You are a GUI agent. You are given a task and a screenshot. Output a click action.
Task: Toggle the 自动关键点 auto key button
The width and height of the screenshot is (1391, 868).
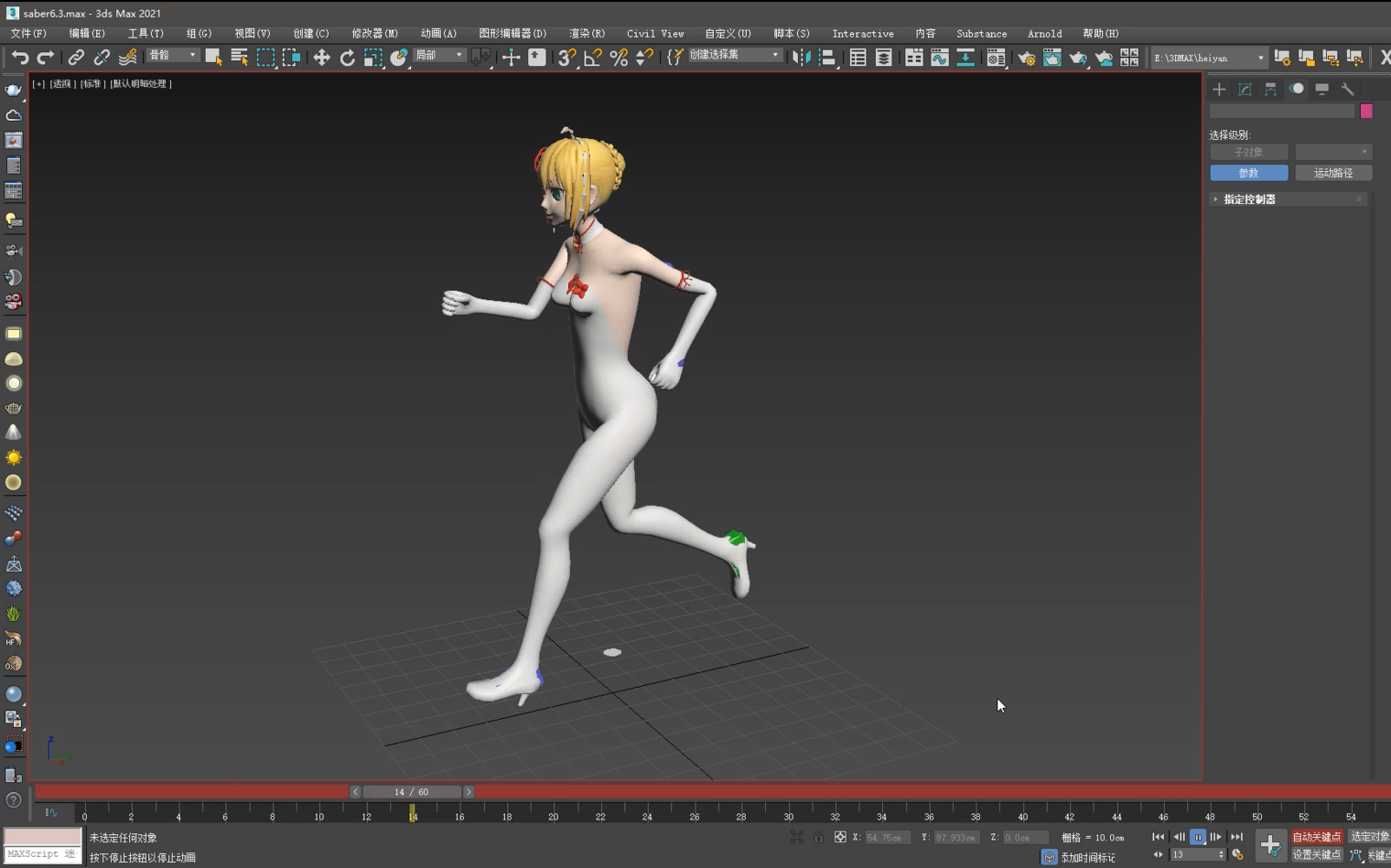tap(1316, 837)
